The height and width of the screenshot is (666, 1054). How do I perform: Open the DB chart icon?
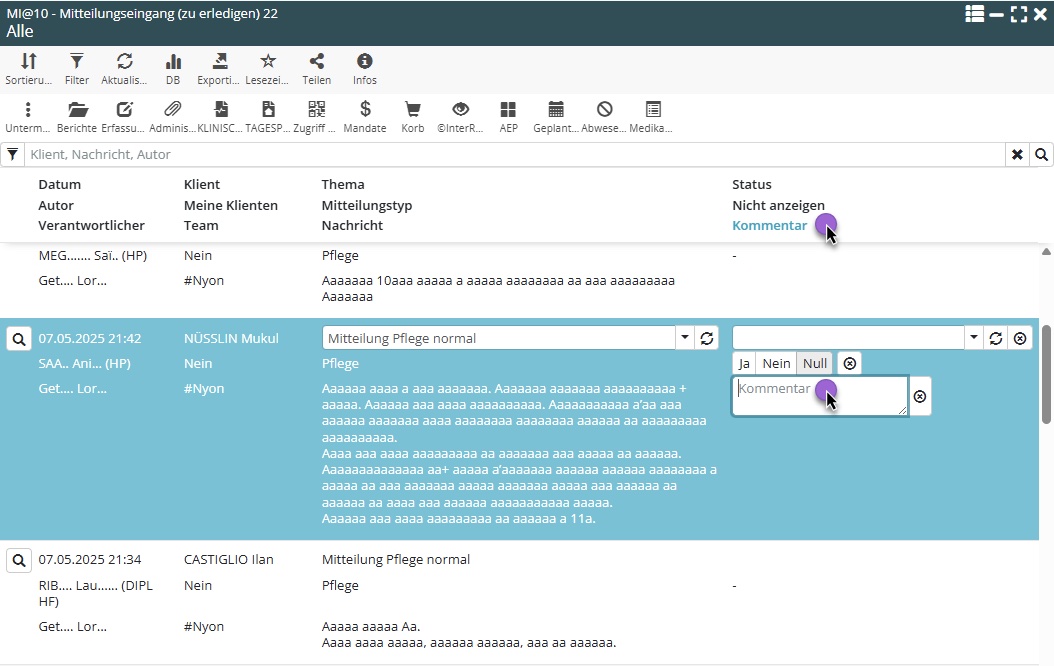click(173, 62)
